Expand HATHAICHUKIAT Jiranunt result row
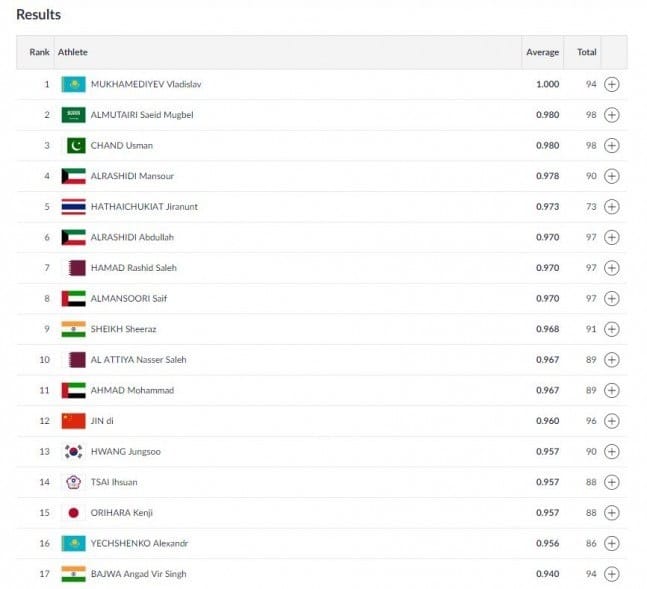This screenshot has width=647, height=589. [612, 207]
